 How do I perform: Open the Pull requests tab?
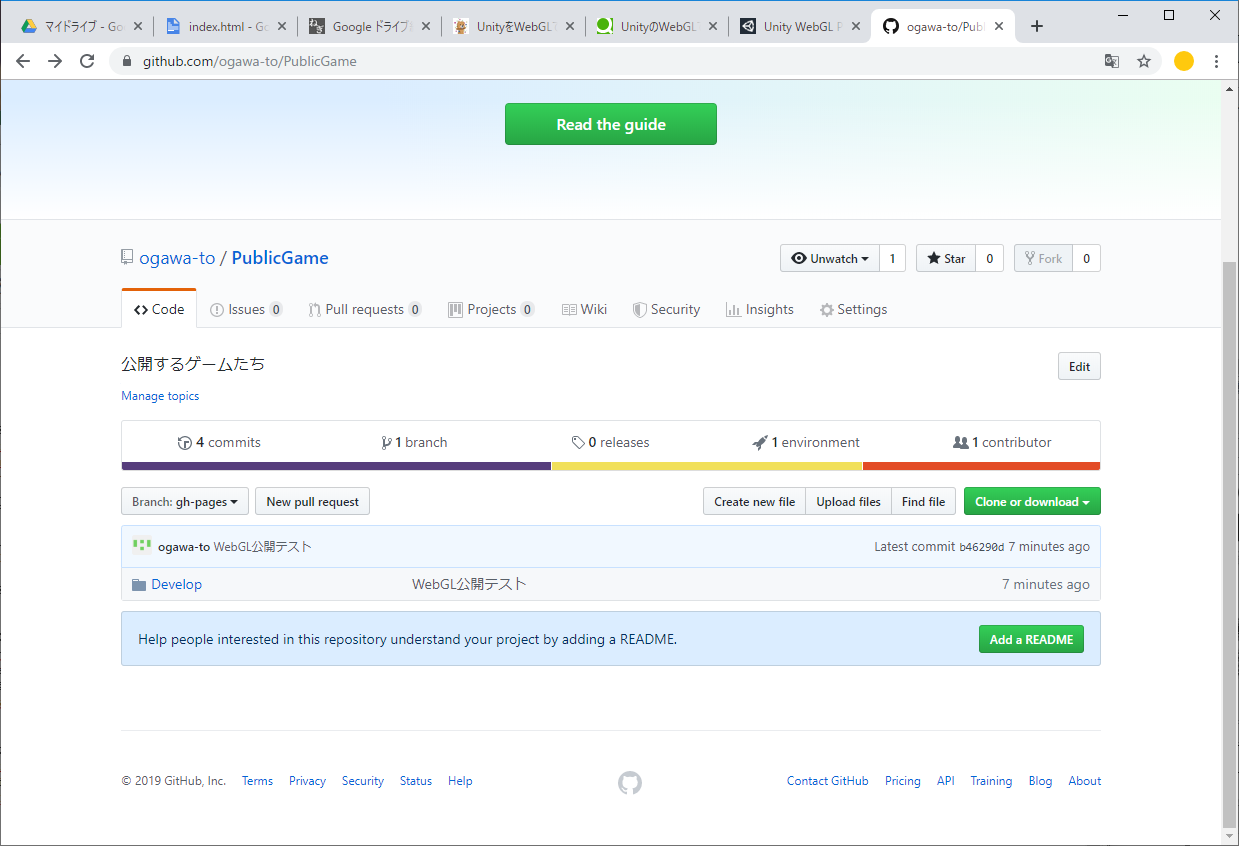pyautogui.click(x=365, y=309)
